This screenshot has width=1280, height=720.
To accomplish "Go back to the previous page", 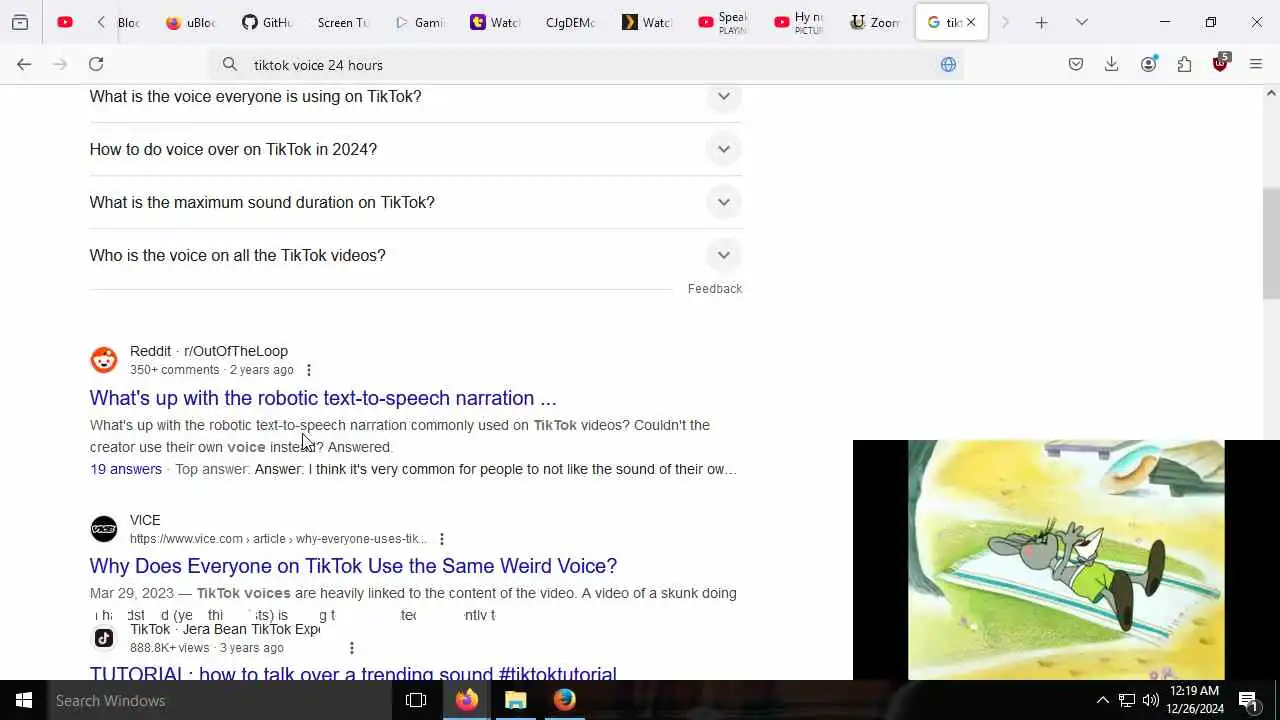I will point(24,64).
